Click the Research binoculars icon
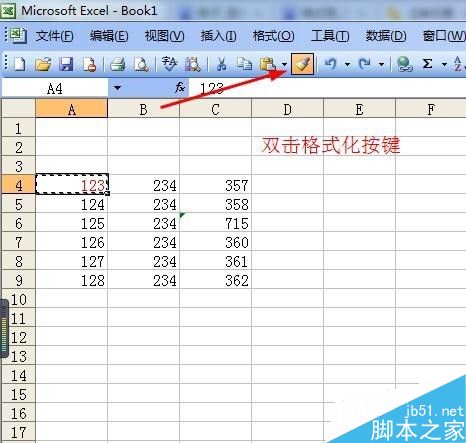Viewport: 466px width, 443px height. [193, 64]
